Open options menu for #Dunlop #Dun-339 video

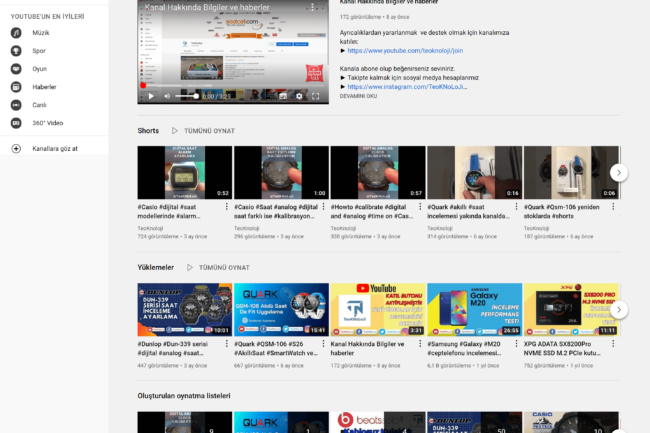click(x=226, y=344)
